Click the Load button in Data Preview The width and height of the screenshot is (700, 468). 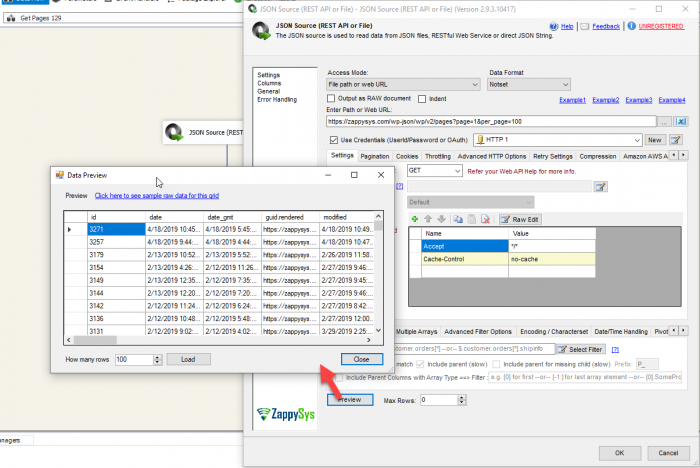188,359
